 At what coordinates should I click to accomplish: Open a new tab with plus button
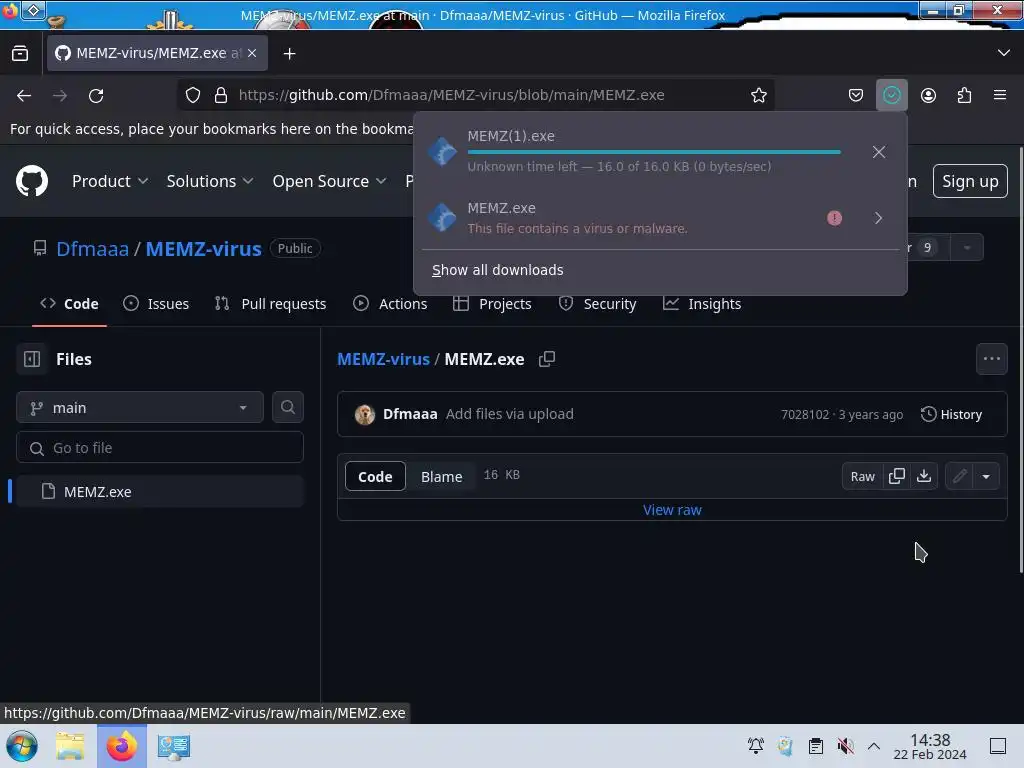[x=289, y=54]
